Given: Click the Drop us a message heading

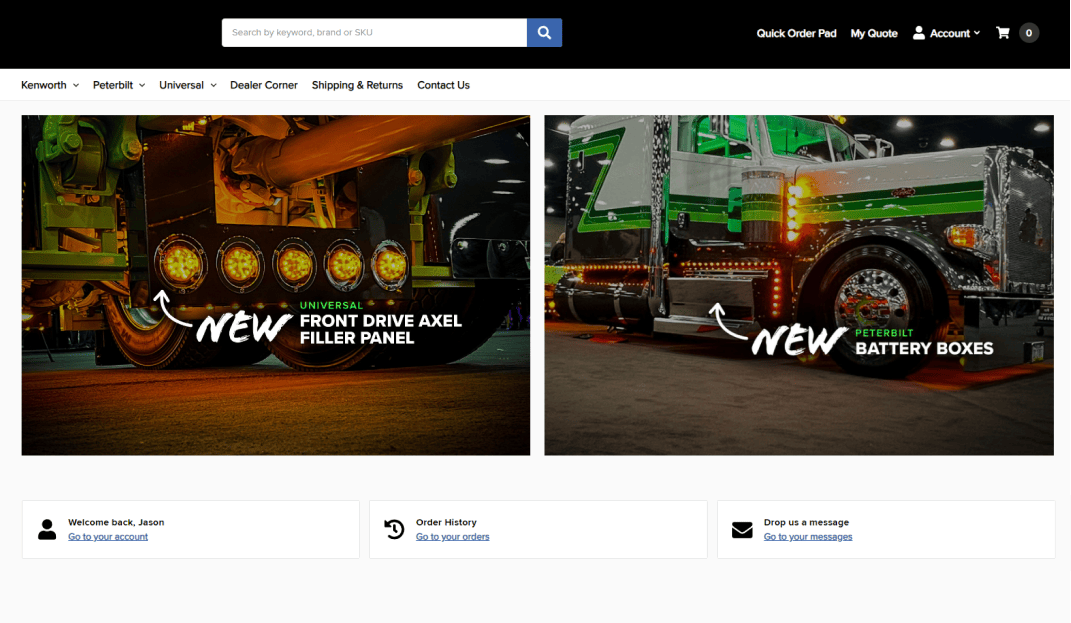Looking at the screenshot, I should (806, 522).
